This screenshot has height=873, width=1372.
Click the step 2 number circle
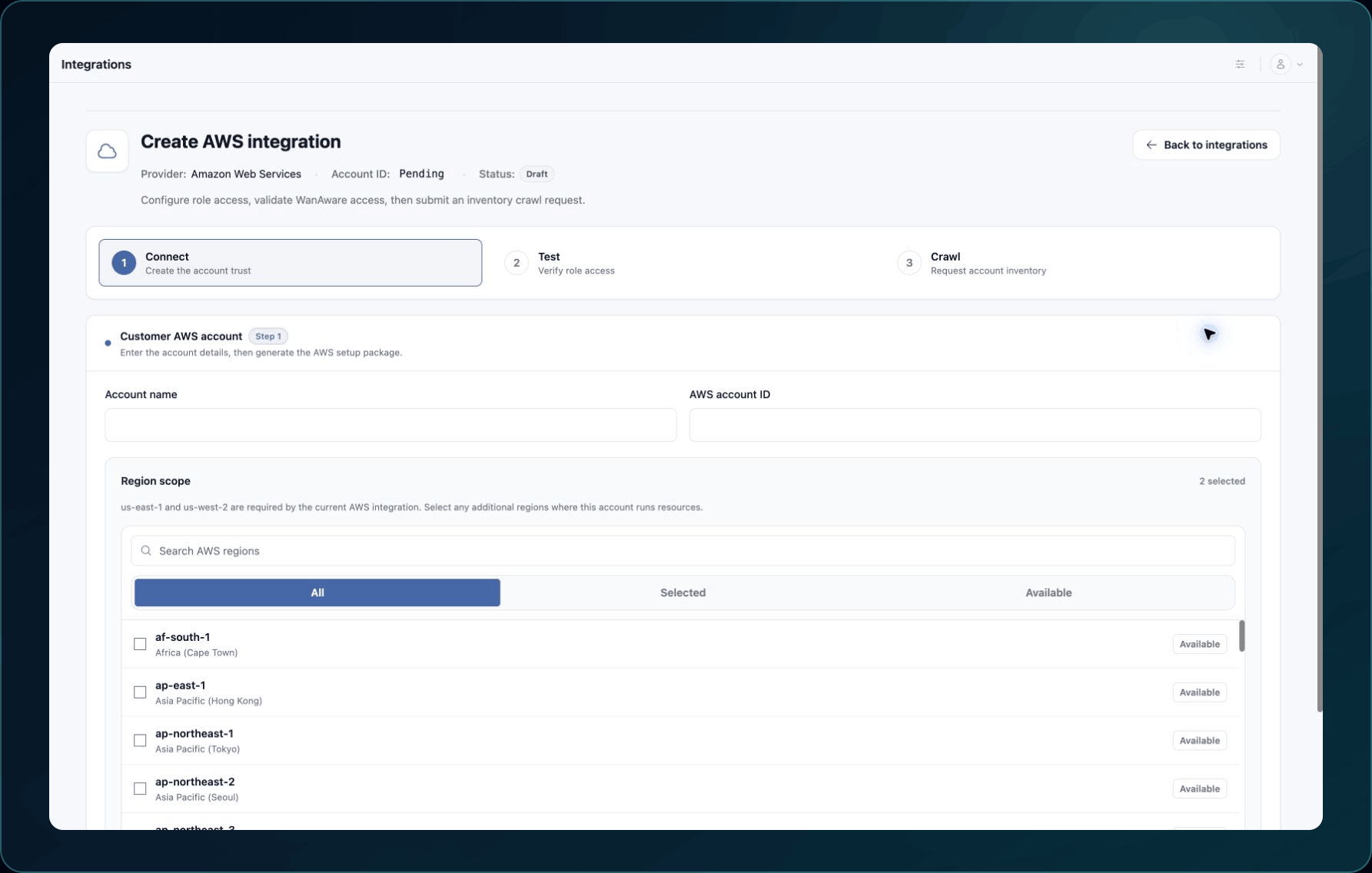(517, 263)
